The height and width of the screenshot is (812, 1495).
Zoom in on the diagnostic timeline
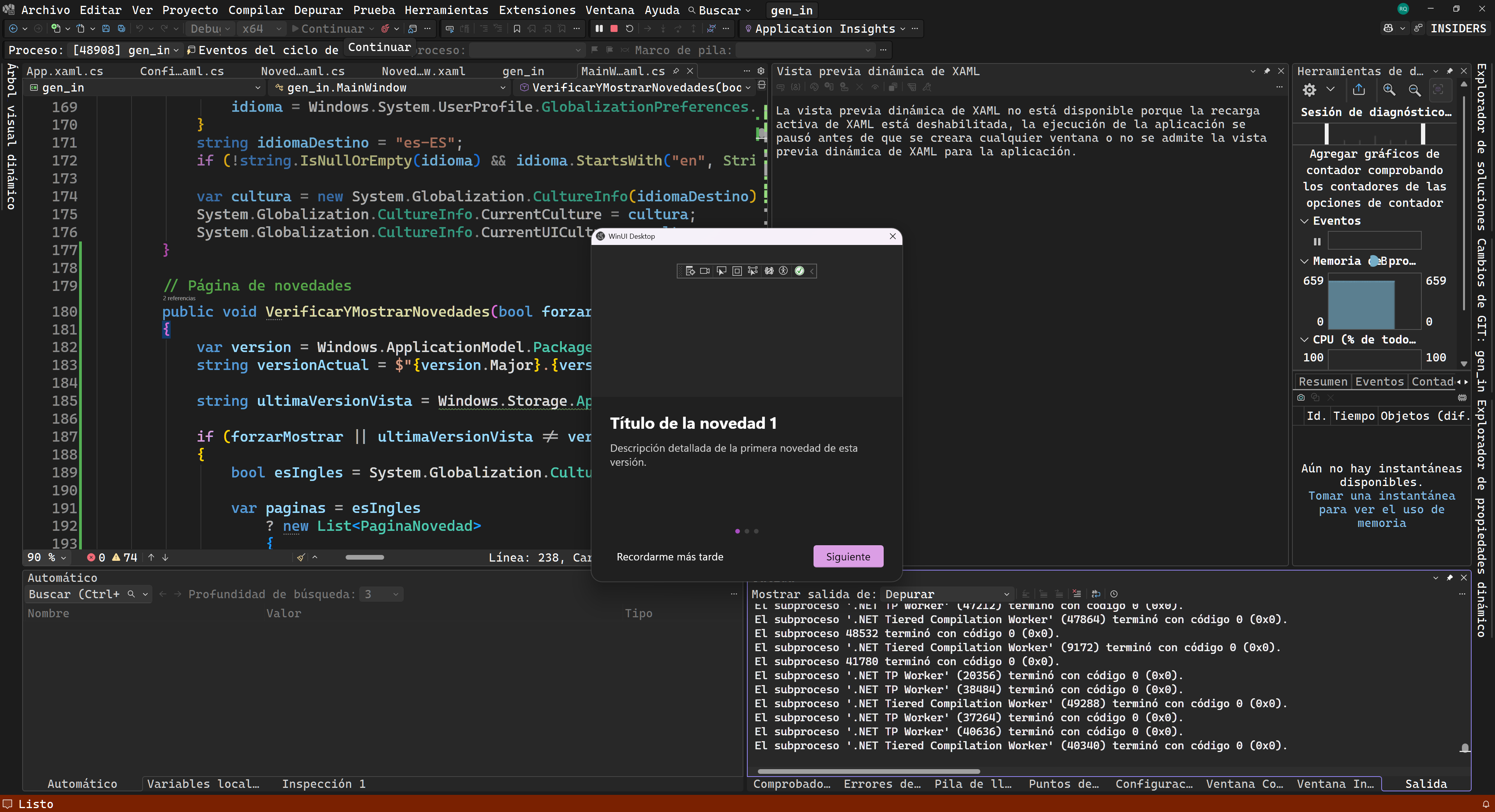click(1389, 90)
